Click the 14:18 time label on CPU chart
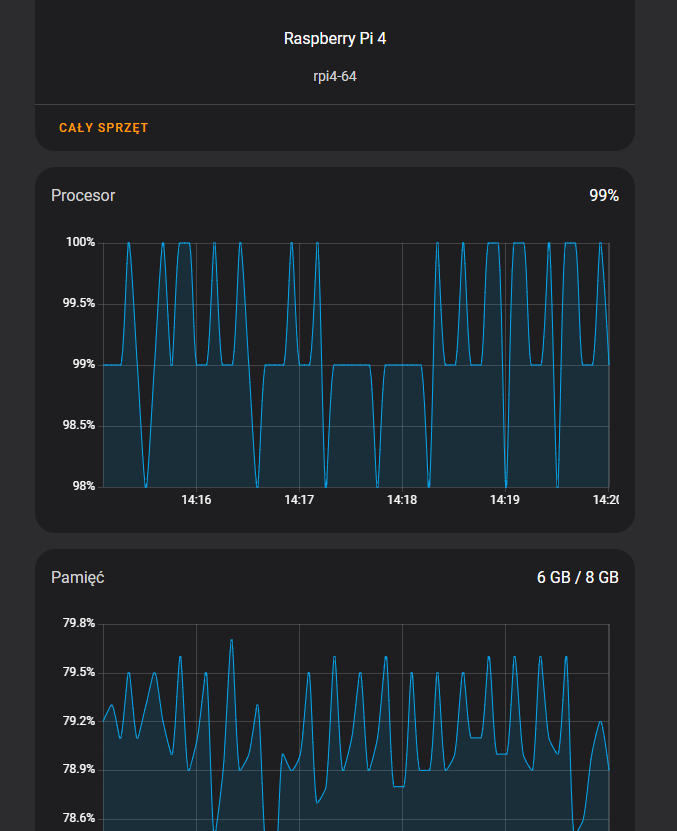Image resolution: width=677 pixels, height=831 pixels. (402, 500)
